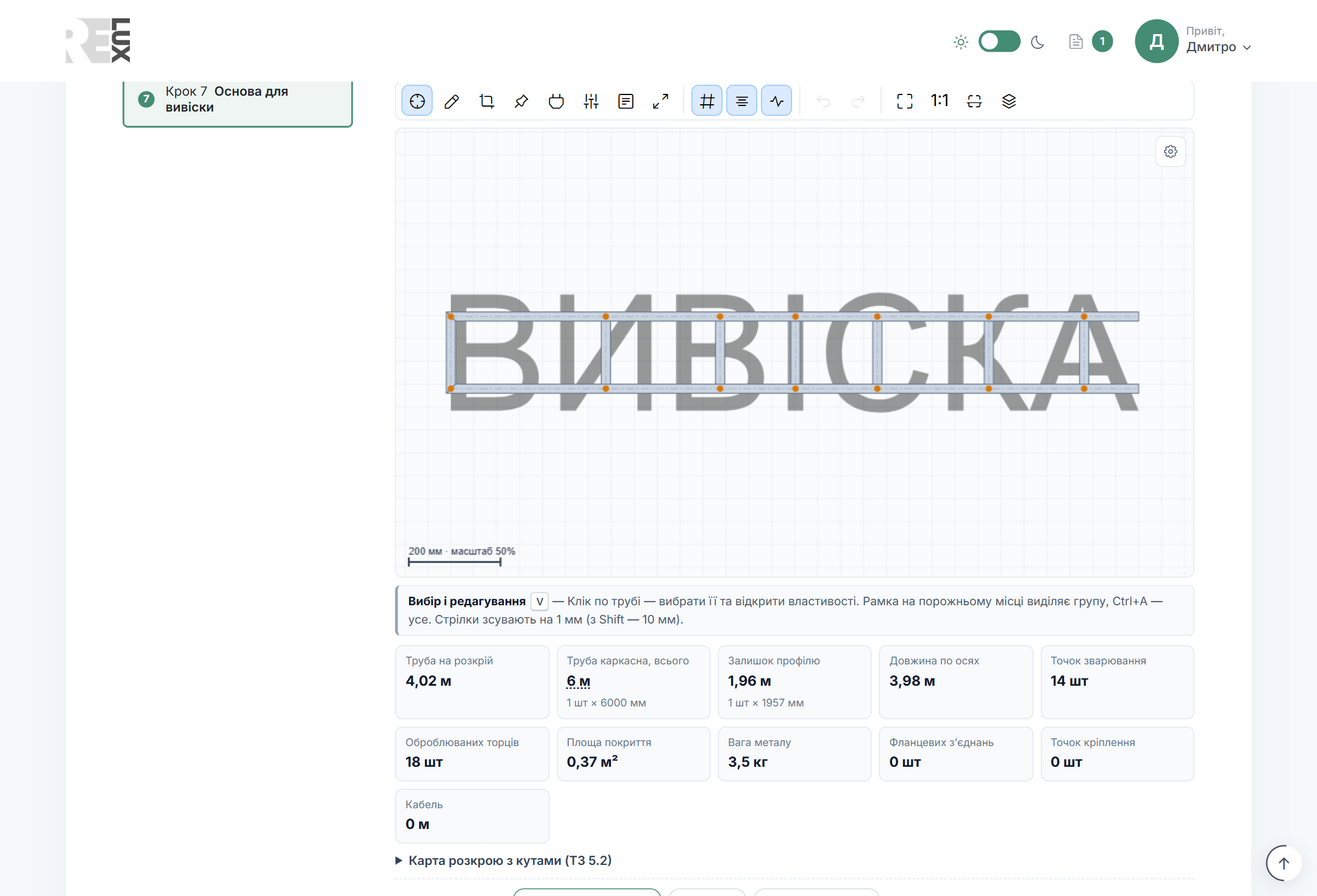
Task: Click the Залишок профілю 1,96 м card
Action: [794, 682]
